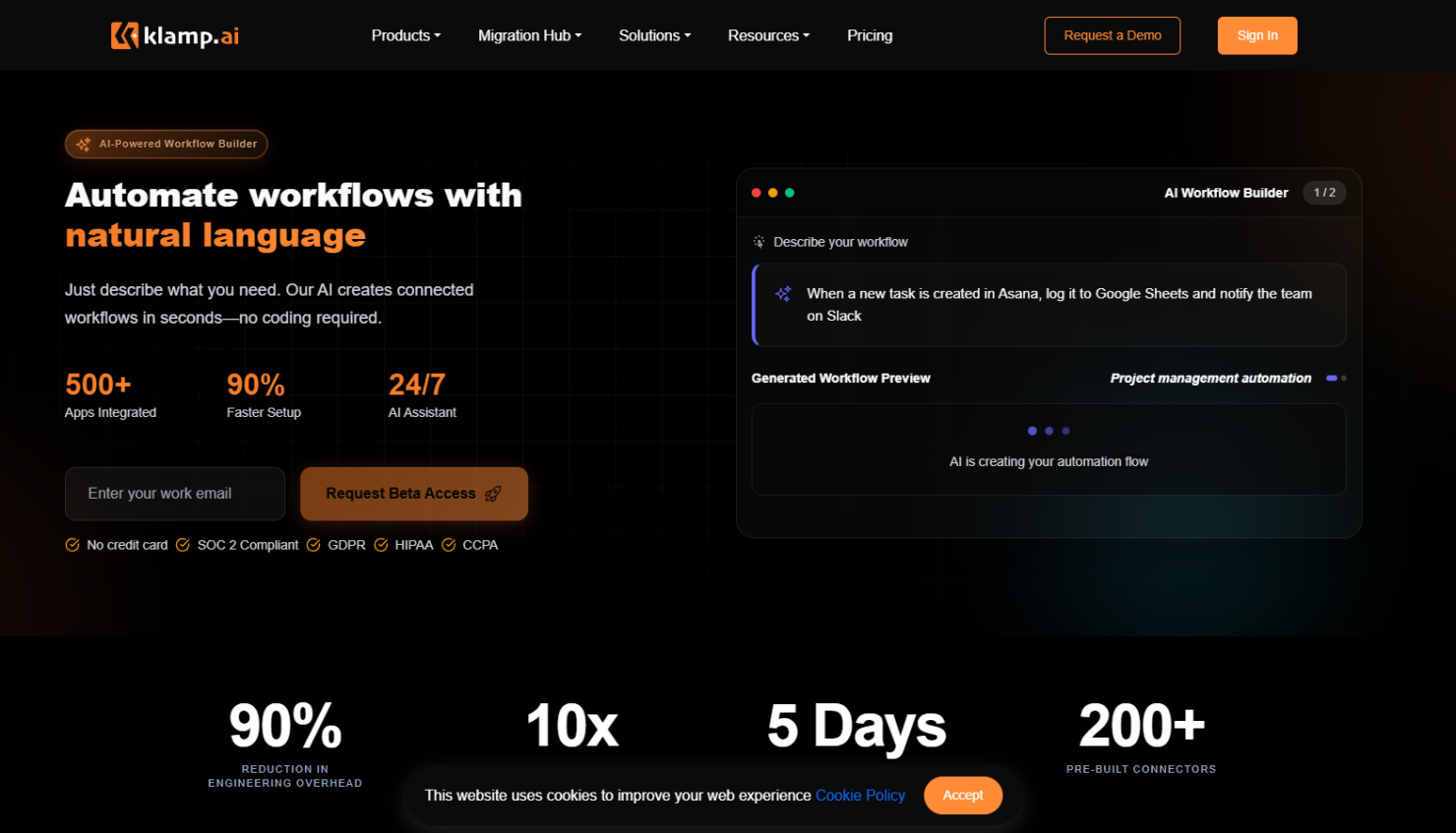This screenshot has width=1456, height=833.
Task: Click the robot icon beside 'Describe your workflow'
Action: tap(758, 241)
